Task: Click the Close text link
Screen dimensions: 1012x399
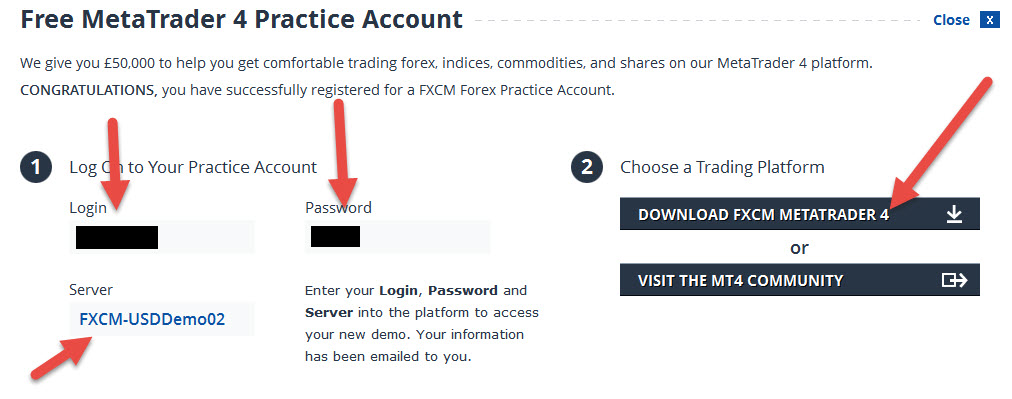Action: pos(951,20)
